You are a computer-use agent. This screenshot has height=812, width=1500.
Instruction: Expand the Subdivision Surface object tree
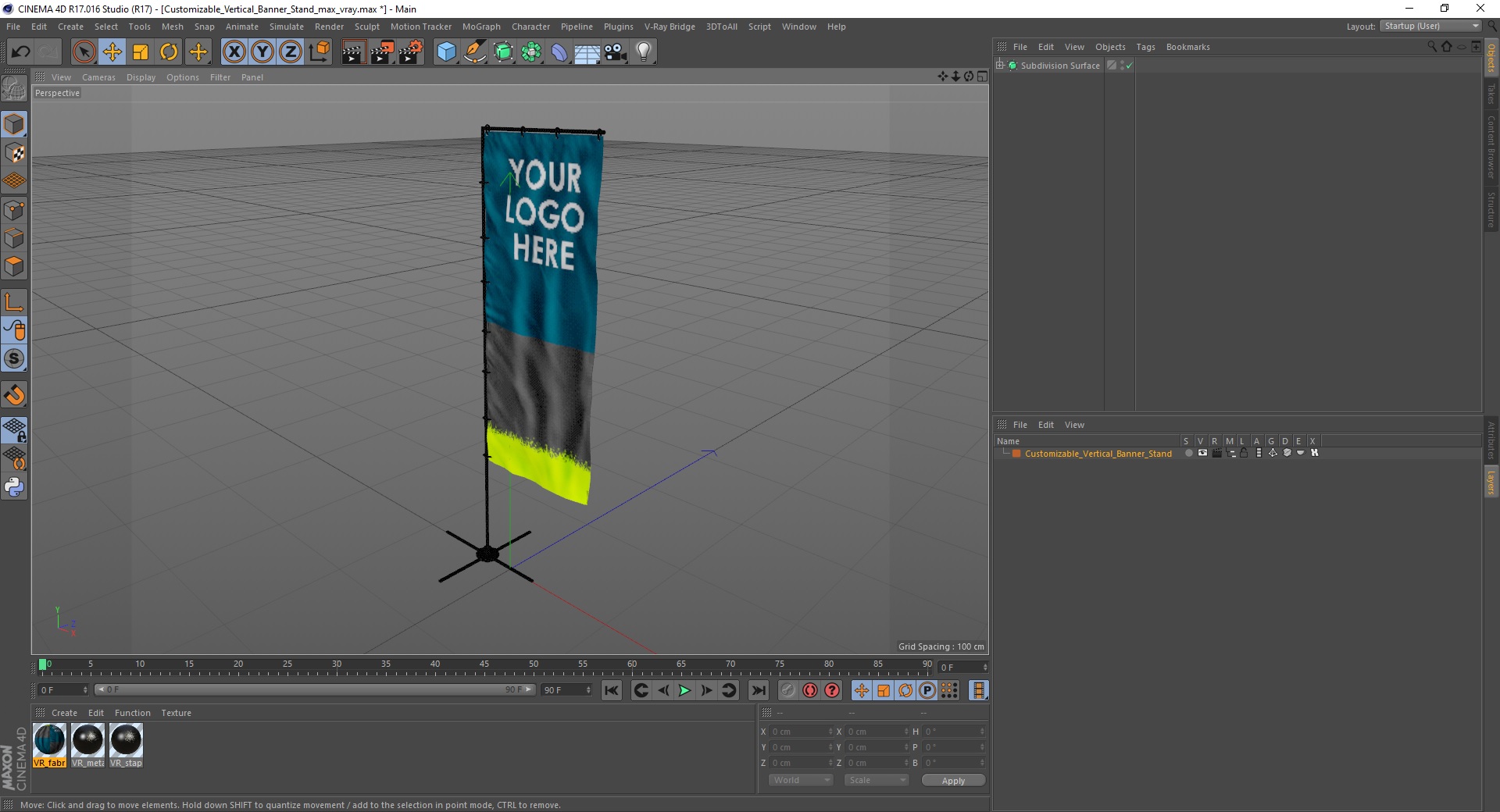(x=1000, y=66)
